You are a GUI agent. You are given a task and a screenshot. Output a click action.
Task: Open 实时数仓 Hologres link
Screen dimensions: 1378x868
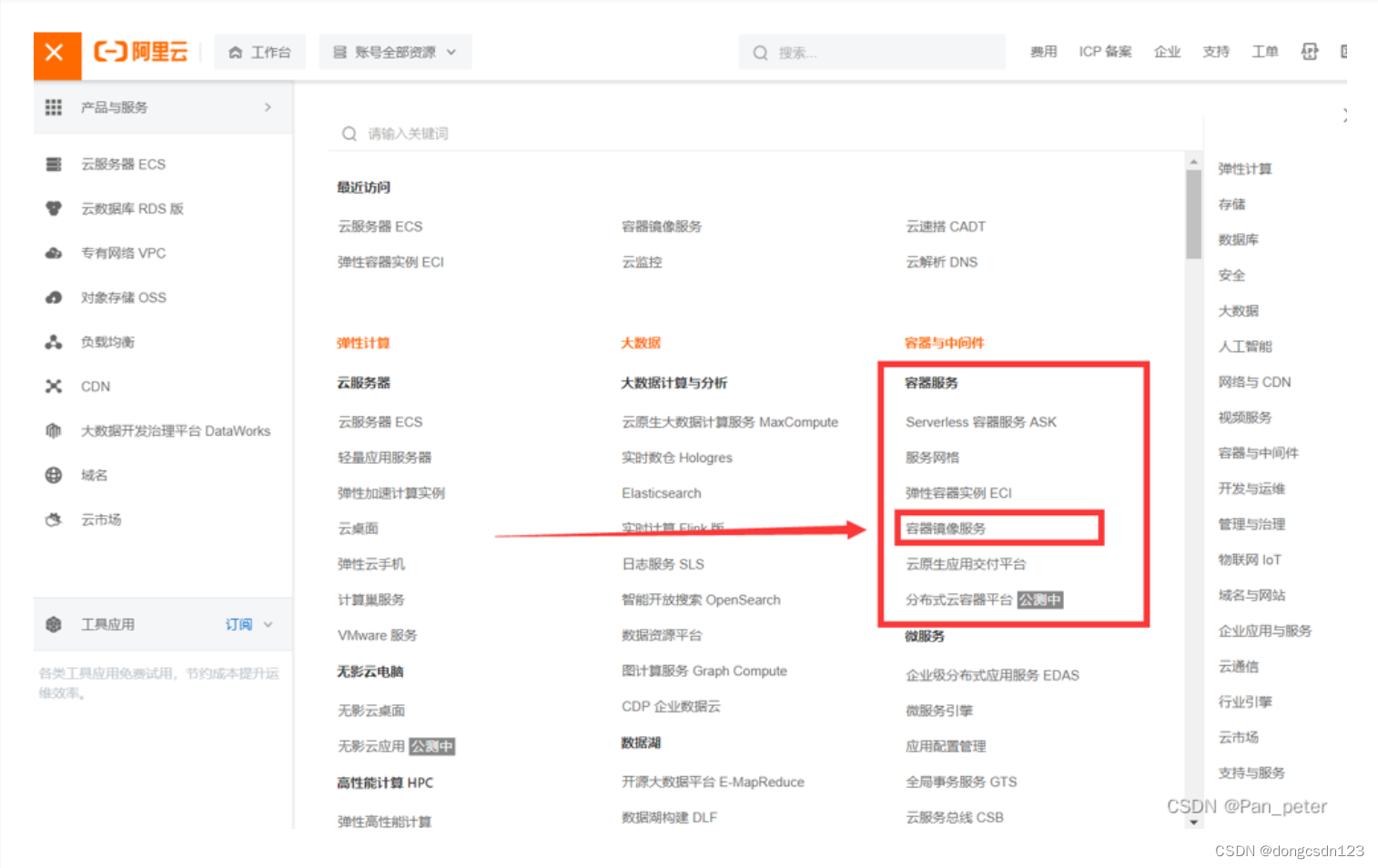[677, 458]
